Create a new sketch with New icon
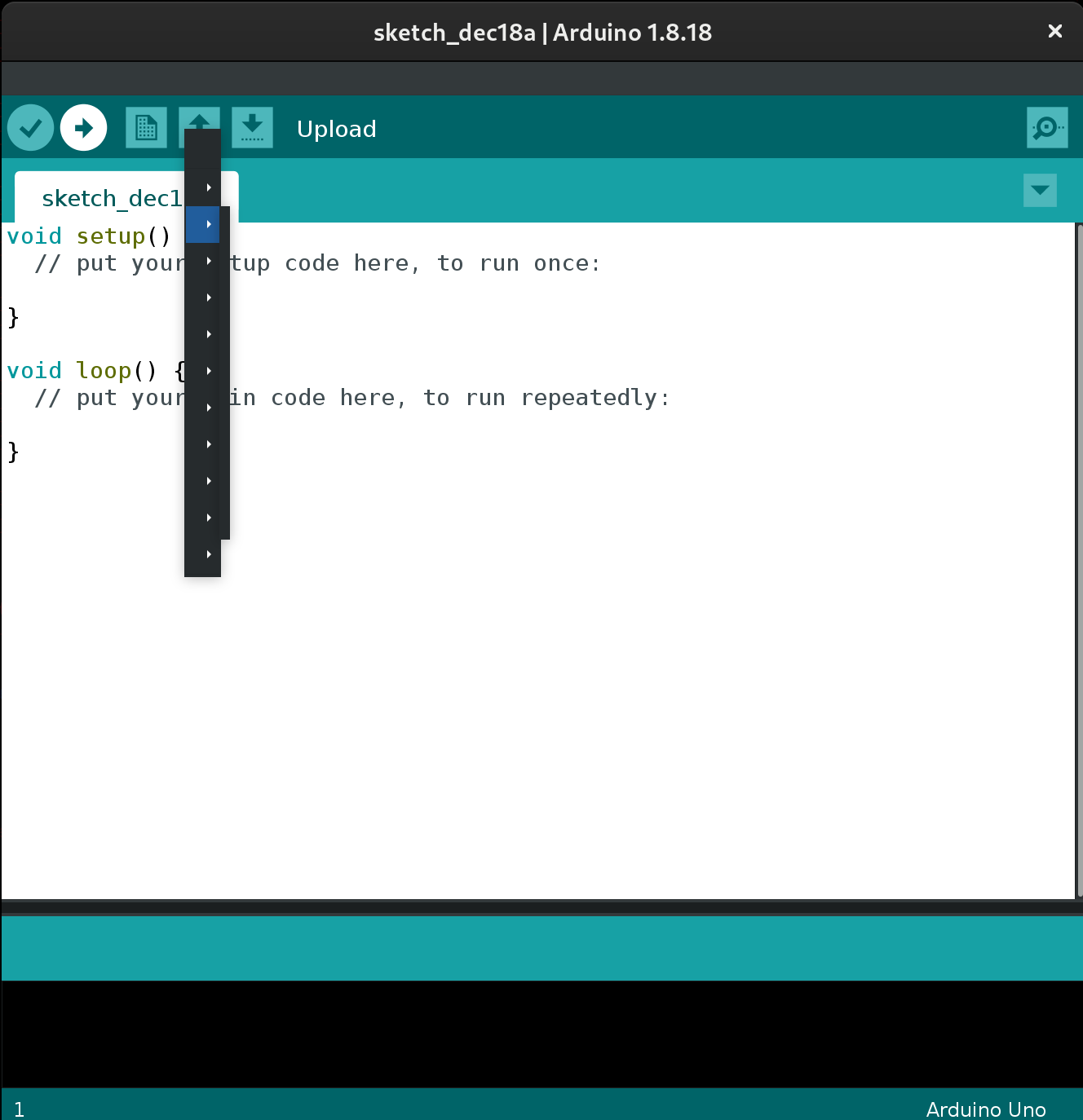The image size is (1083, 1120). (x=146, y=128)
